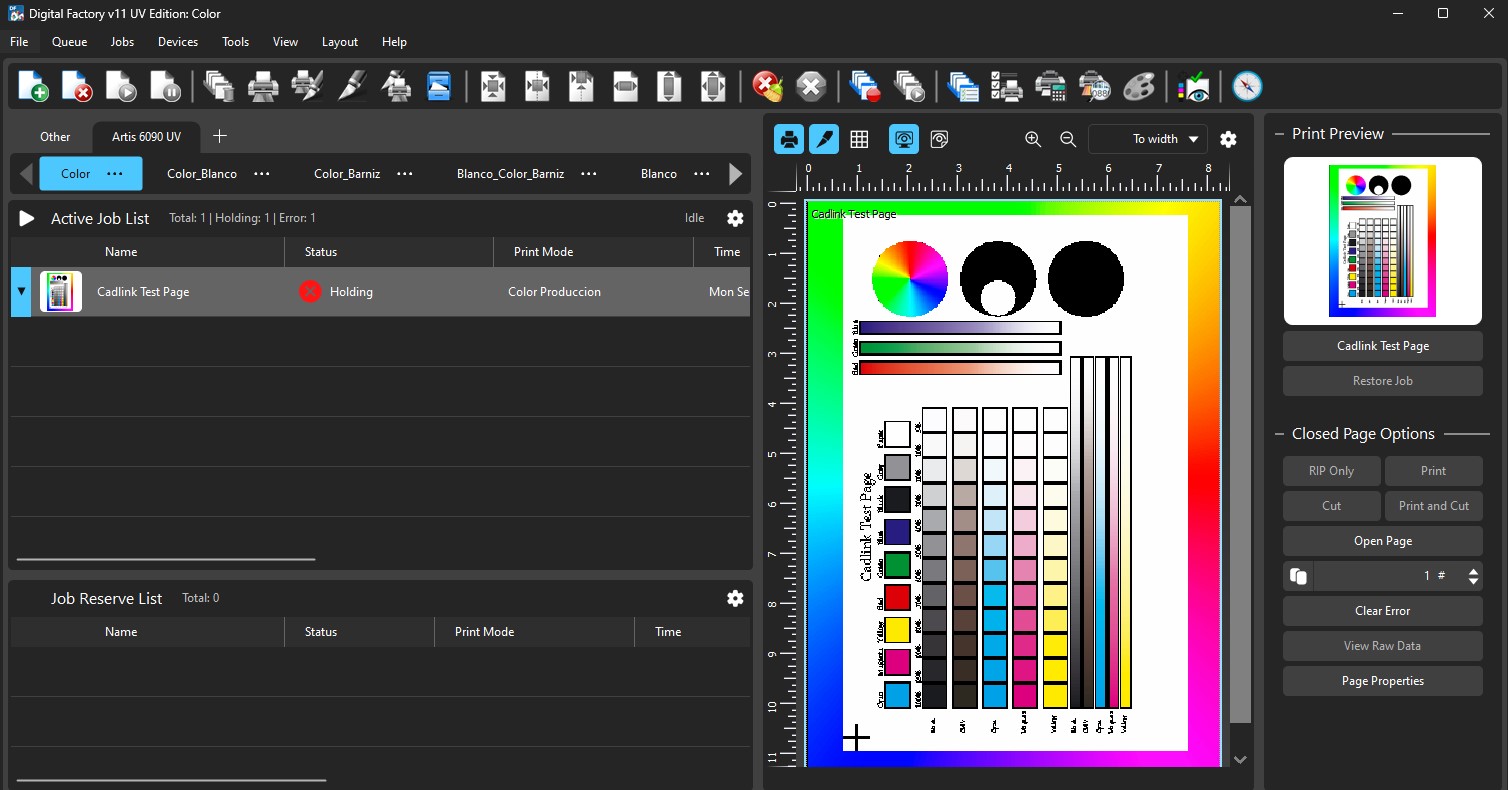Screen dimensions: 1508x790
Task: Toggle the cut layer knife preview button
Action: coord(824,139)
